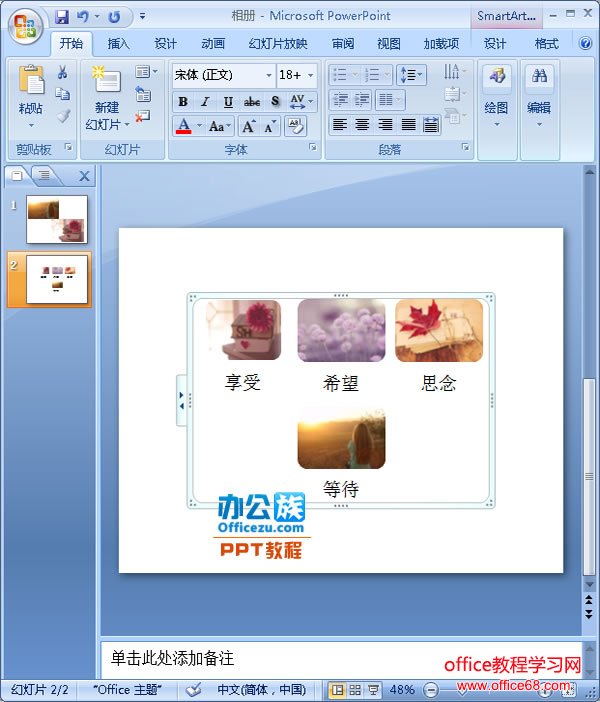The image size is (600, 702).
Task: Switch to Slide Sorter view in status bar
Action: (x=355, y=690)
